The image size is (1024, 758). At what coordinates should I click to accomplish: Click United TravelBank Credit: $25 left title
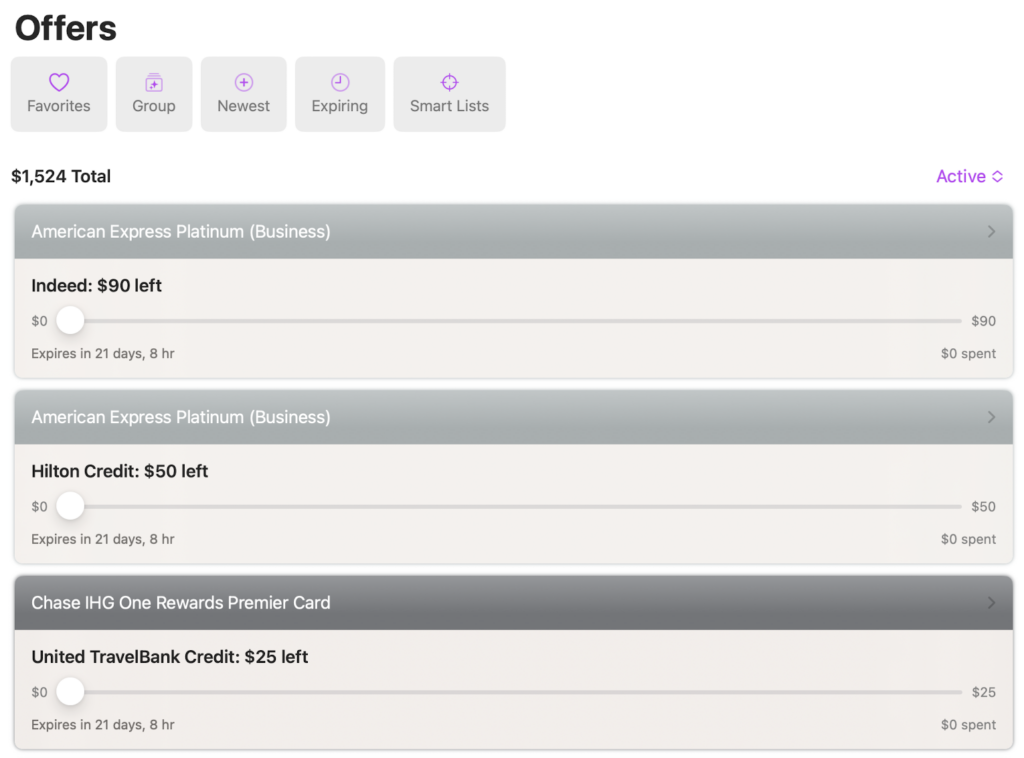pyautogui.click(x=170, y=657)
